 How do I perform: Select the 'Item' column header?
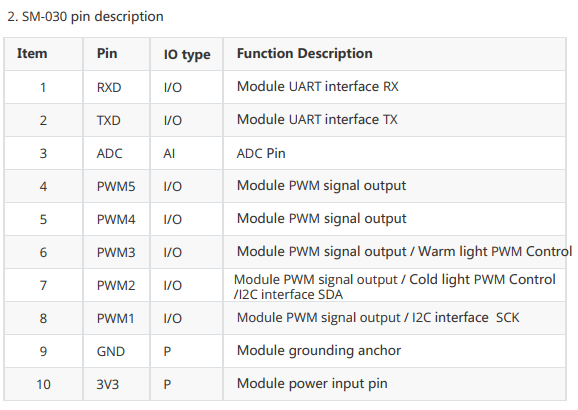click(32, 53)
